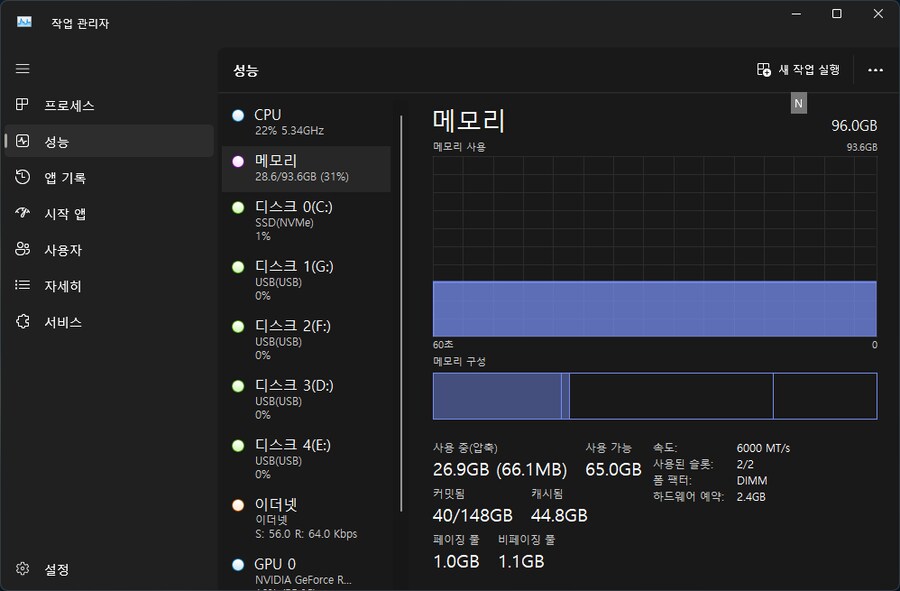Open the 서비스 (Services) sidebar icon
The image size is (900, 591).
pyautogui.click(x=23, y=322)
